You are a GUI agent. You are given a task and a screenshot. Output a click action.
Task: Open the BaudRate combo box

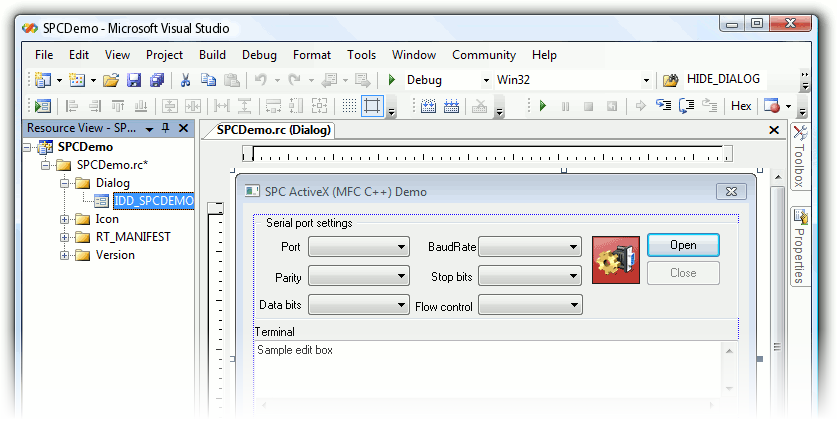pos(530,247)
